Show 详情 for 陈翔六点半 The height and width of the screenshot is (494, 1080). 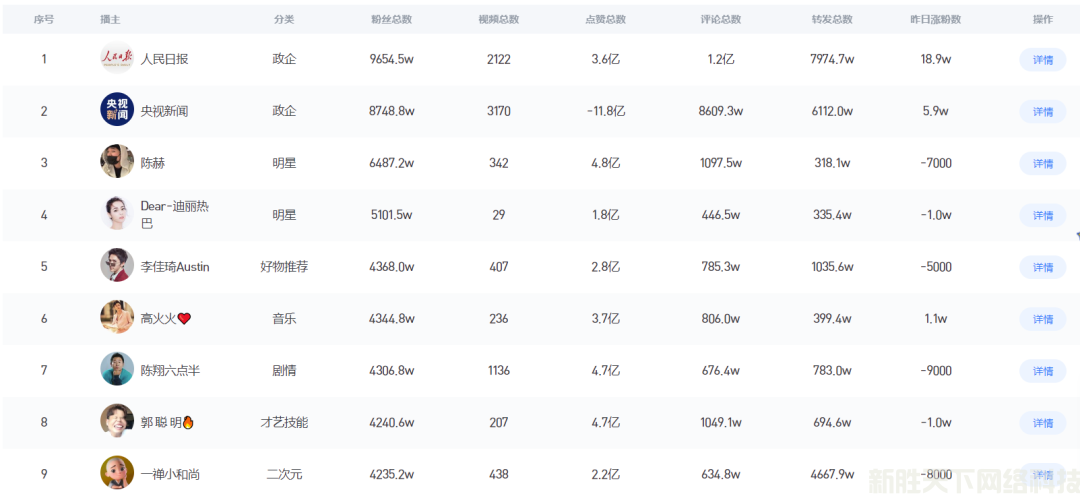click(1042, 371)
